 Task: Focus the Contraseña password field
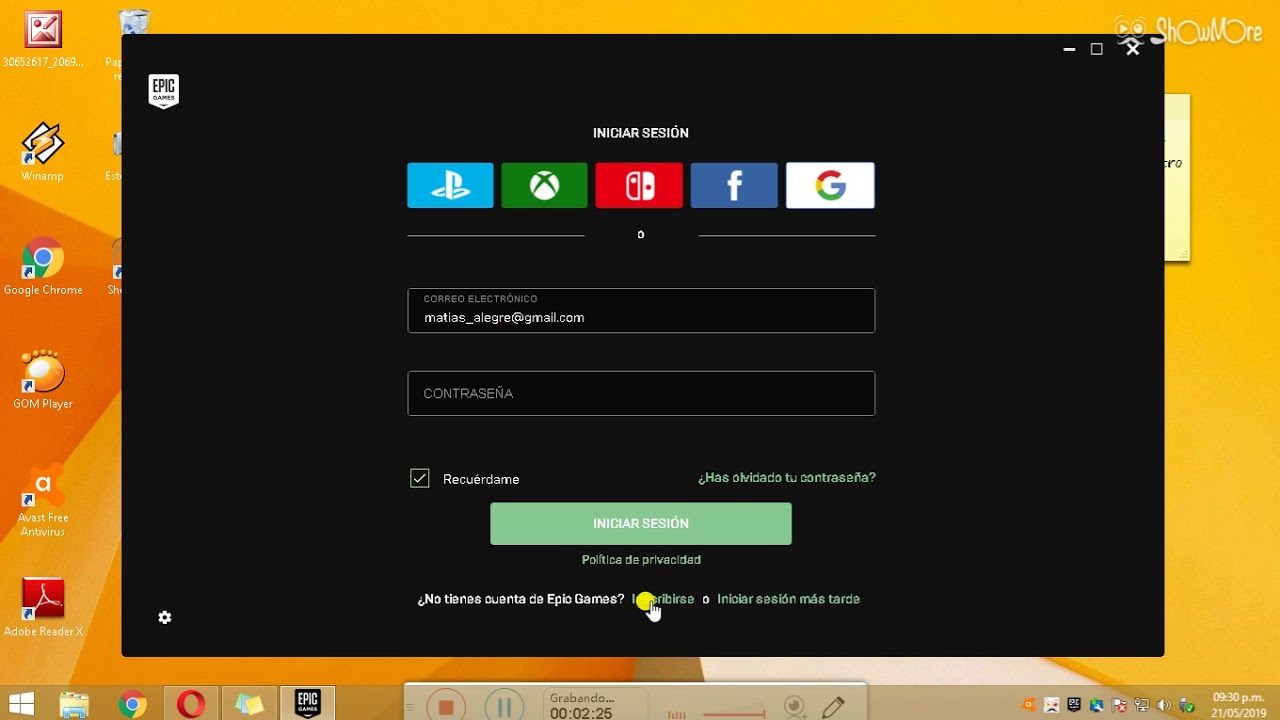(x=641, y=393)
